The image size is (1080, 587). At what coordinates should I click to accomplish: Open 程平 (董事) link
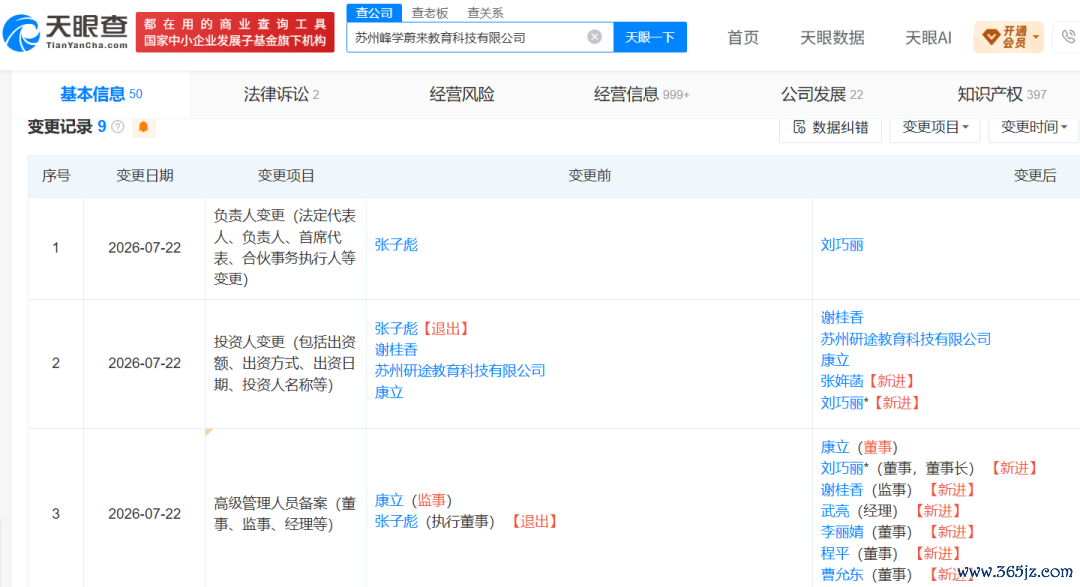[835, 553]
